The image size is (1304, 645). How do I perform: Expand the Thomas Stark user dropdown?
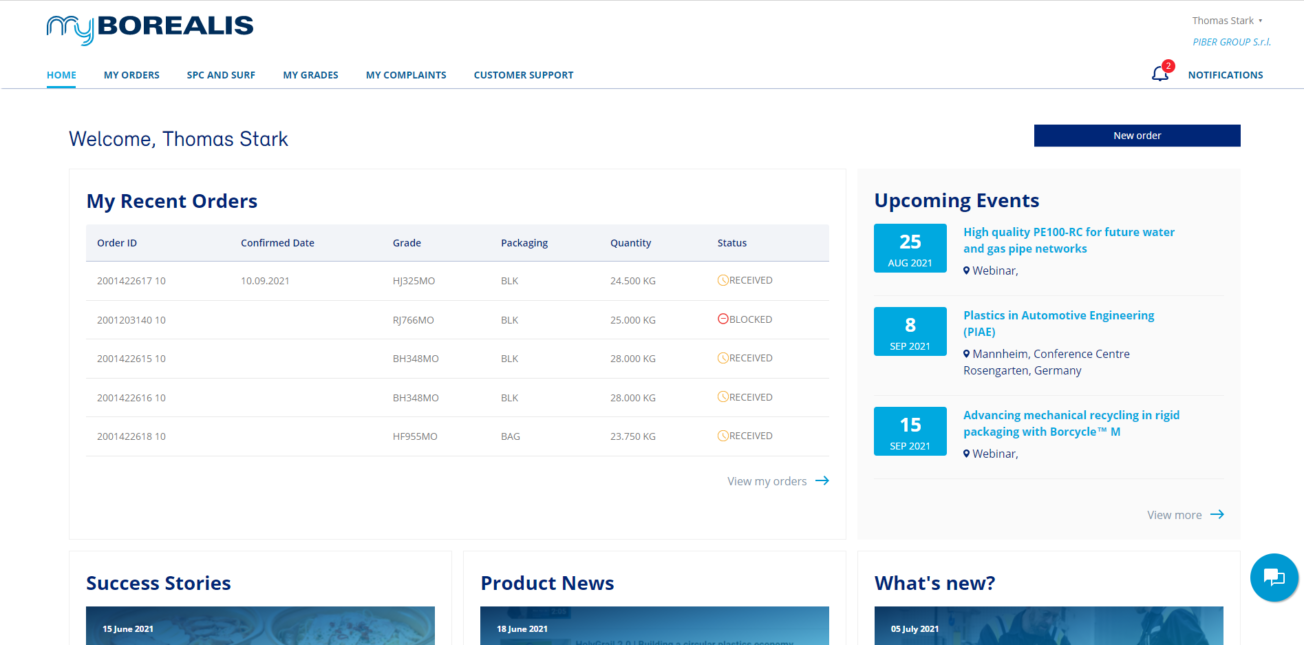(1227, 21)
